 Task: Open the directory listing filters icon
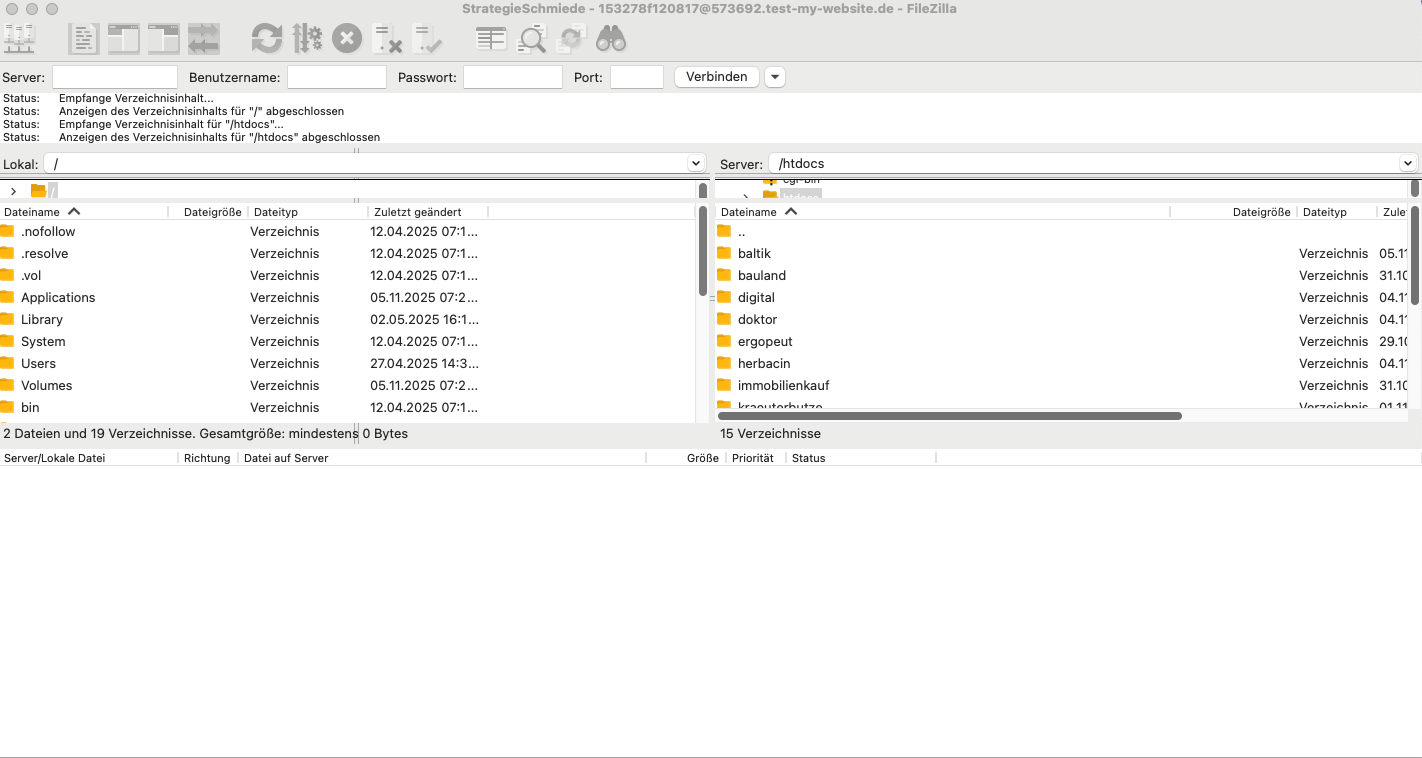pos(491,39)
